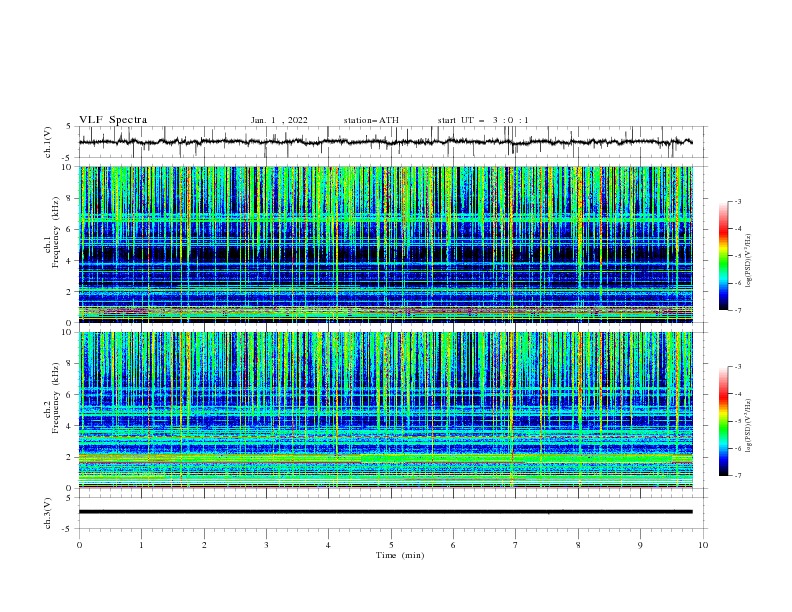
Task: Click the "-3" label on ch.1 color bar
Action: (x=737, y=201)
